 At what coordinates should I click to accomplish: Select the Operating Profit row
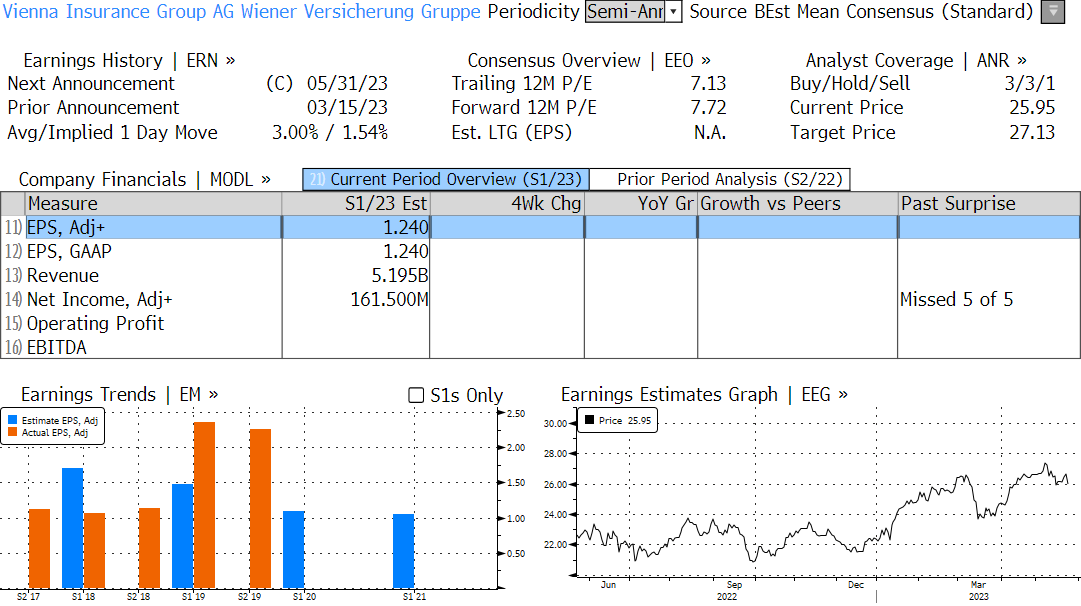pyautogui.click(x=540, y=324)
